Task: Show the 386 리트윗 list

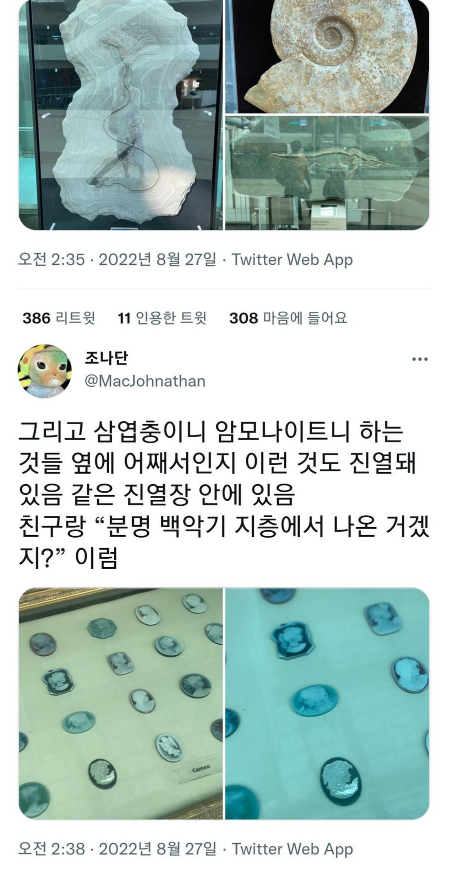Action: coord(59,318)
